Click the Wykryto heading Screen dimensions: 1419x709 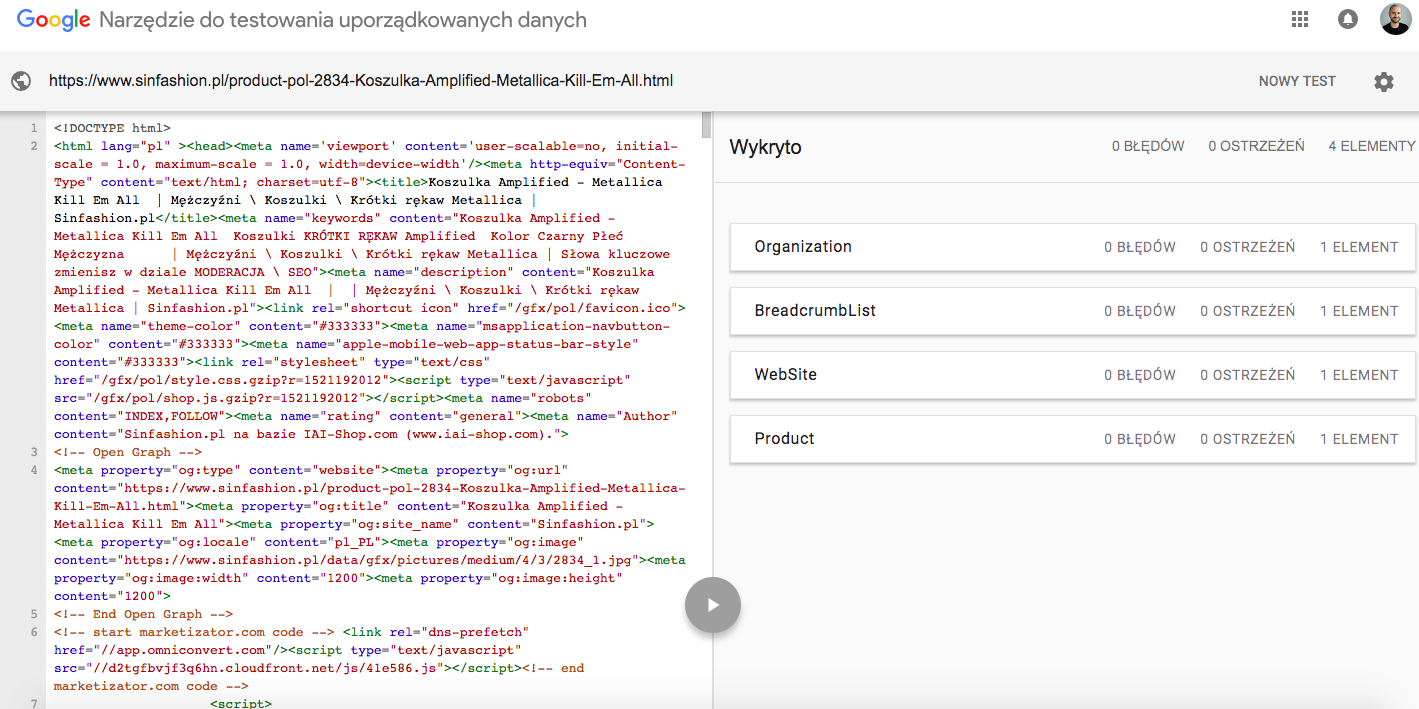(x=765, y=147)
